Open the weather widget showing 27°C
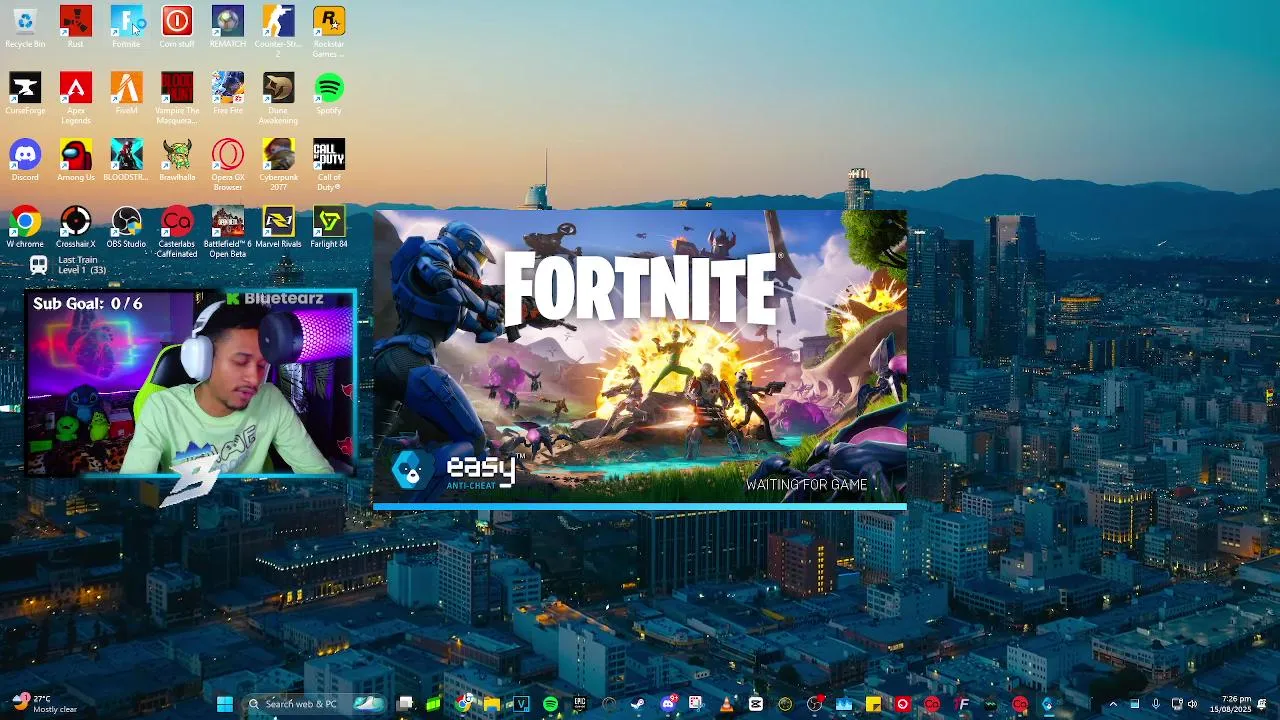Image resolution: width=1280 pixels, height=720 pixels. tap(43, 704)
